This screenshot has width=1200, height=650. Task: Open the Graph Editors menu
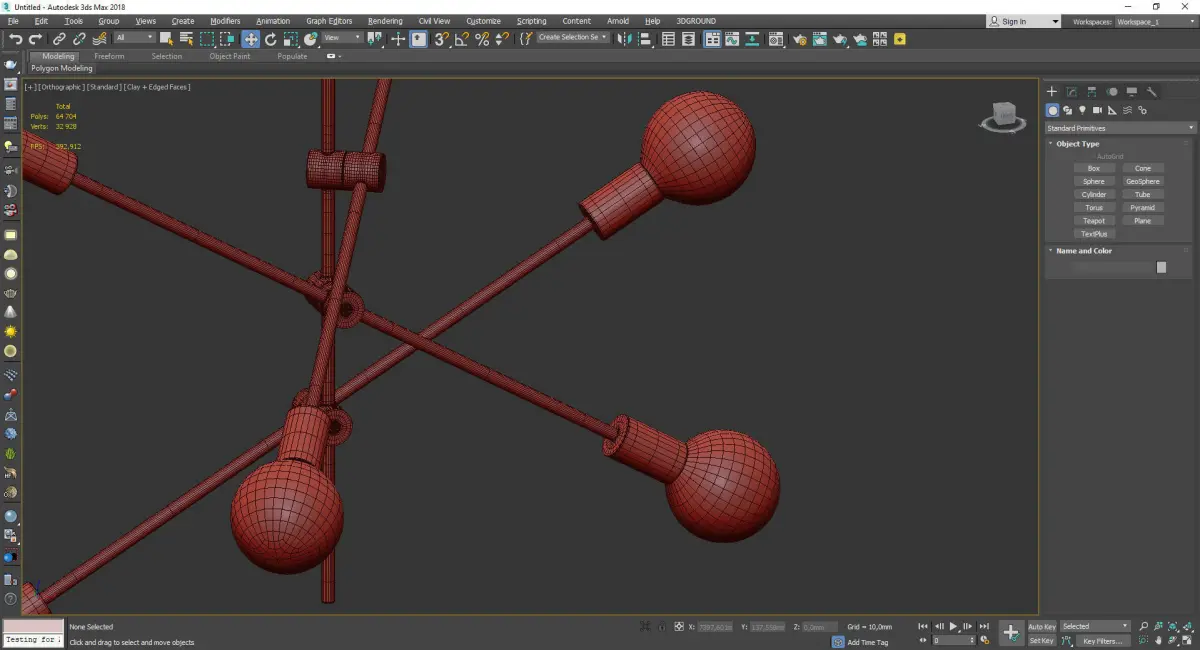(x=329, y=21)
